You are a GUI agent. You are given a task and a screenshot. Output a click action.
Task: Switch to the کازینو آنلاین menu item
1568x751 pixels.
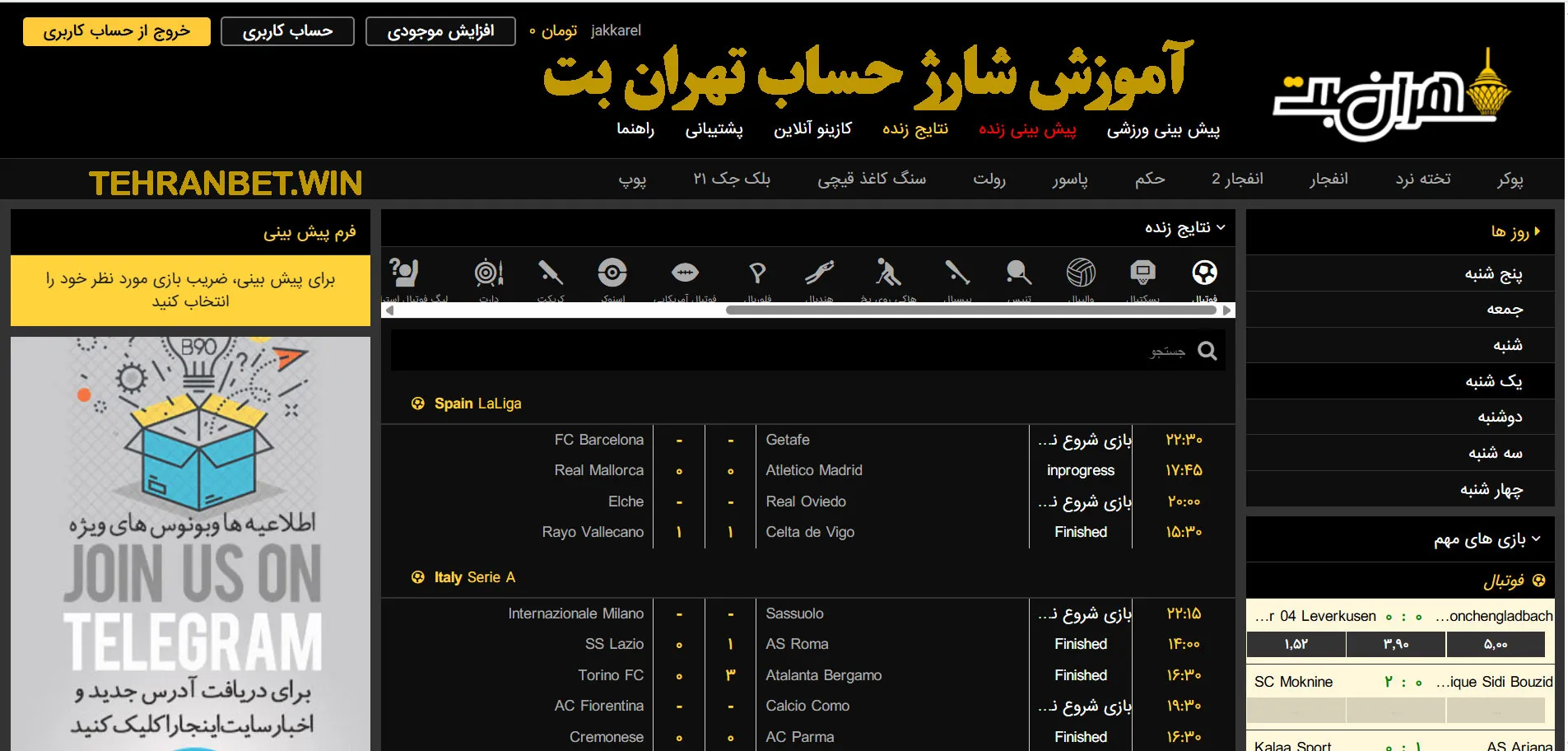click(x=813, y=128)
